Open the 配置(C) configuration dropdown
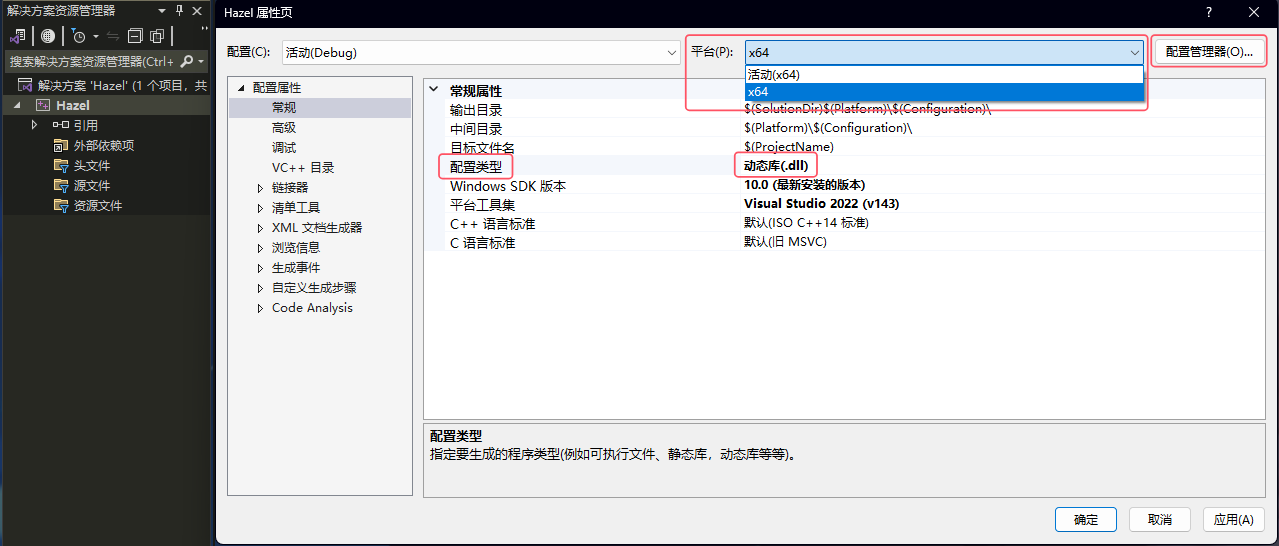The width and height of the screenshot is (1279, 546). tap(481, 52)
